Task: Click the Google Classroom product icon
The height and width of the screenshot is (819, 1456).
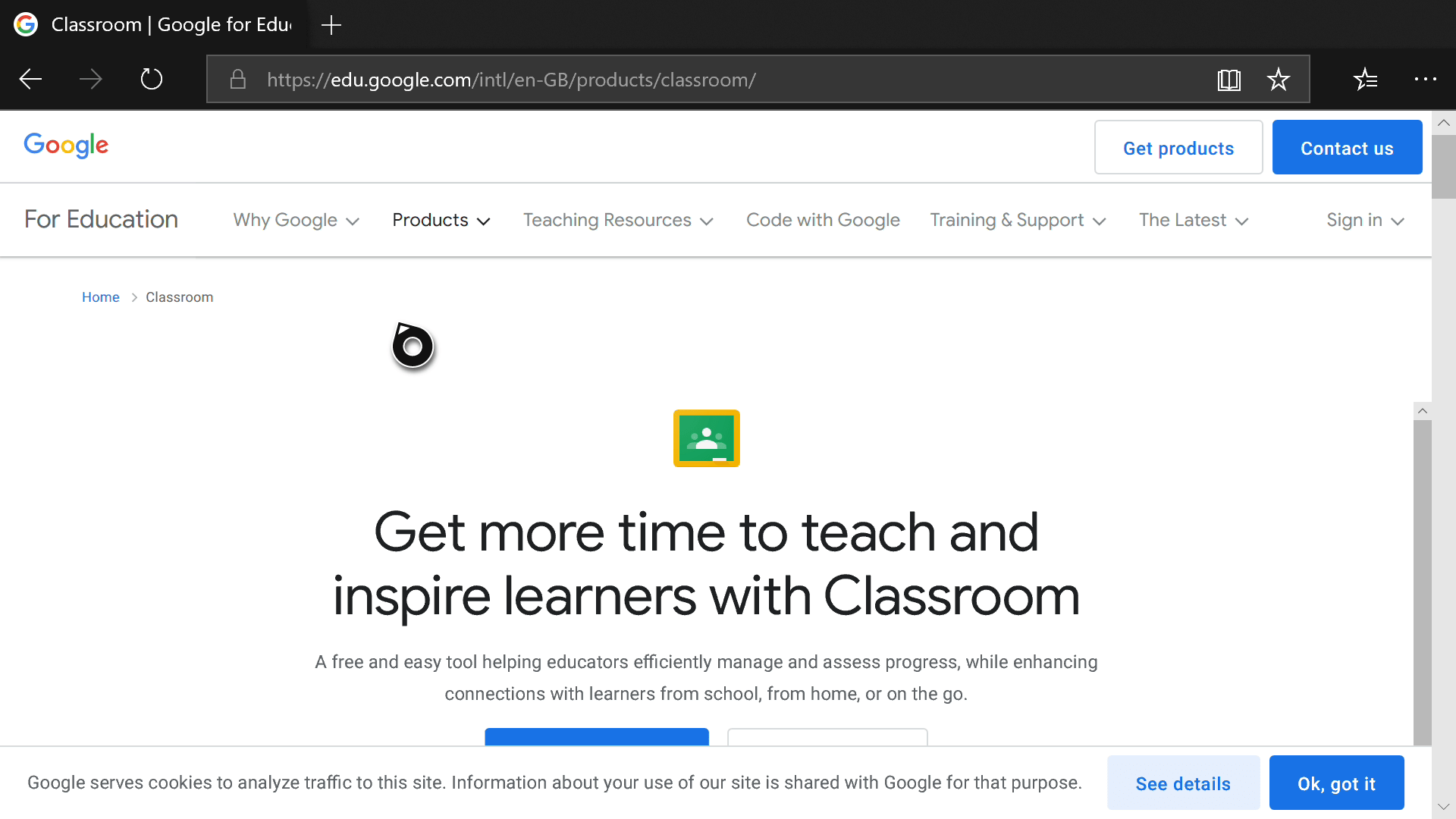Action: (707, 438)
